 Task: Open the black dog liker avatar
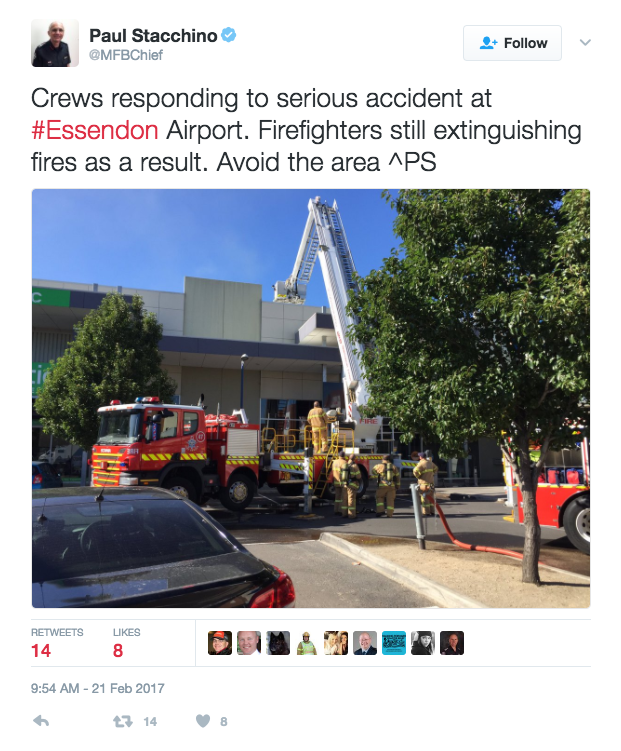pyautogui.click(x=278, y=643)
